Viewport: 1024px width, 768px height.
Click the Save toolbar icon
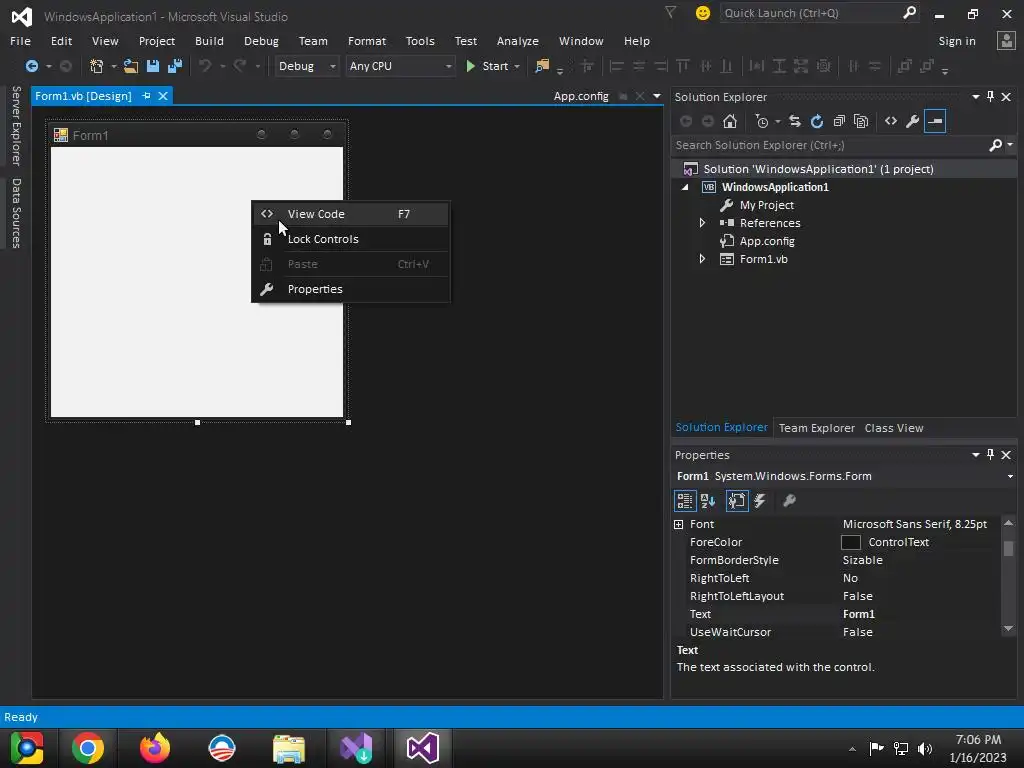tap(153, 66)
